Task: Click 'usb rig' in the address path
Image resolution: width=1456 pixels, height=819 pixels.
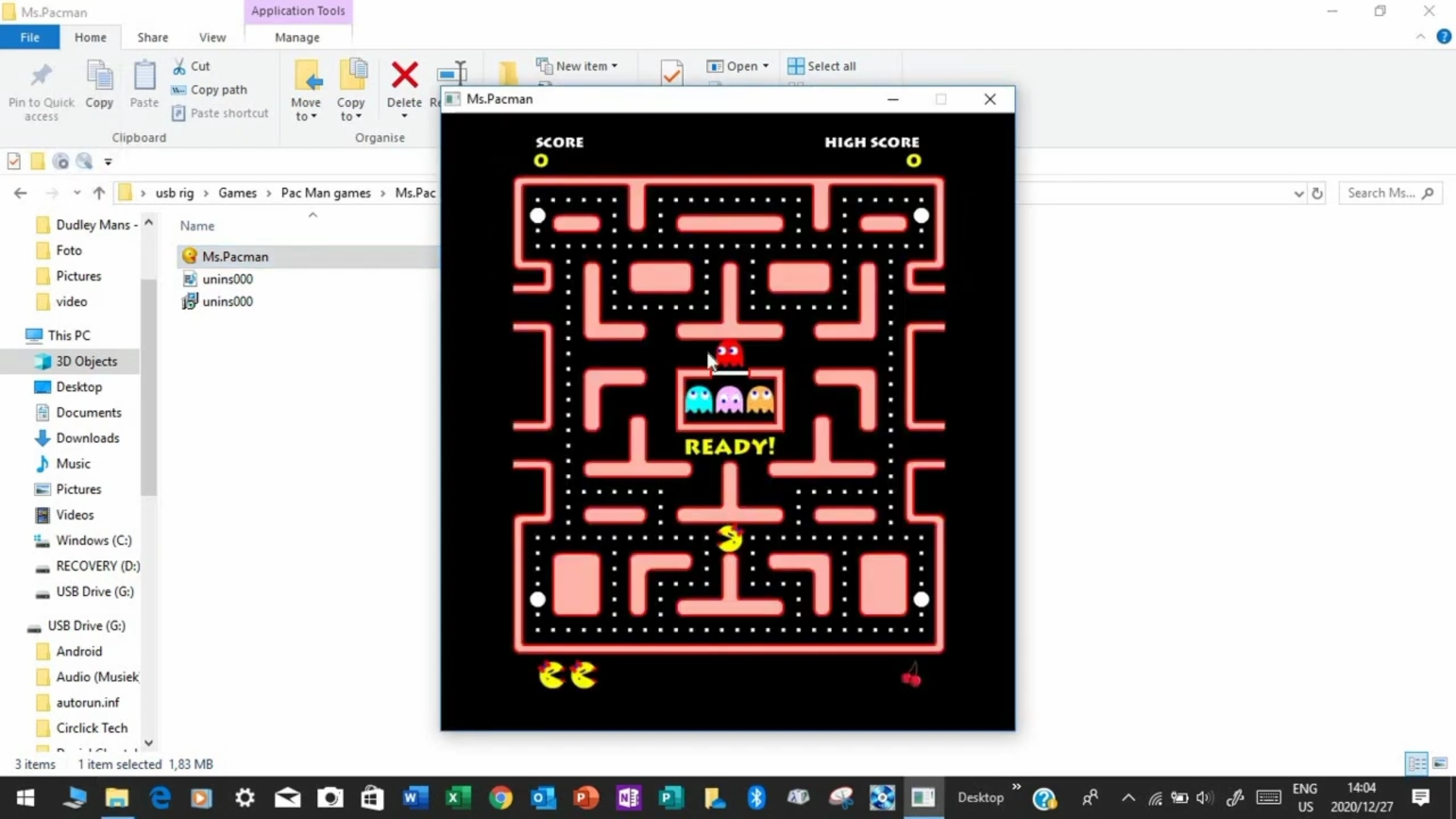Action: (174, 193)
